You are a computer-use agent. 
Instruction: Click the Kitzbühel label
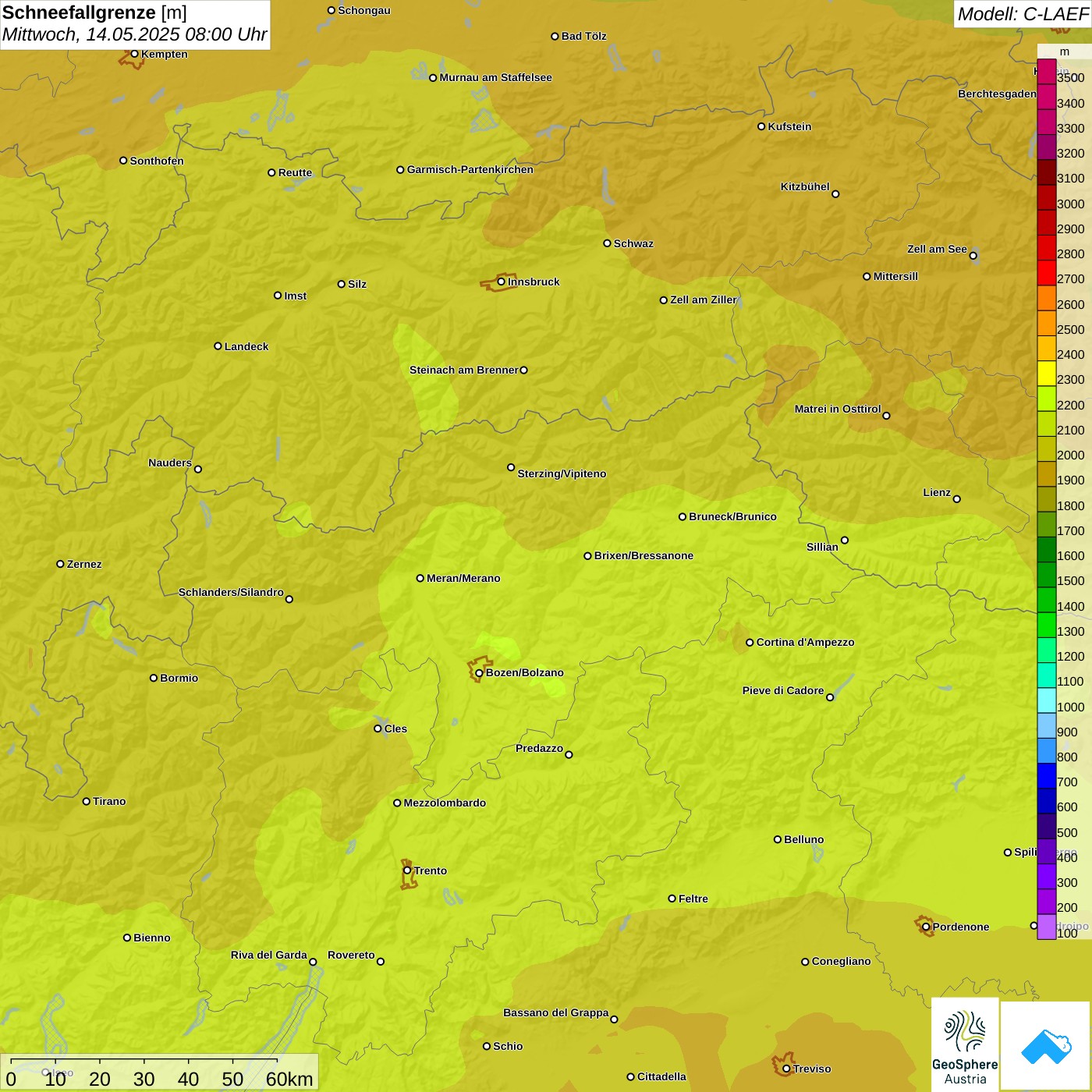(805, 186)
